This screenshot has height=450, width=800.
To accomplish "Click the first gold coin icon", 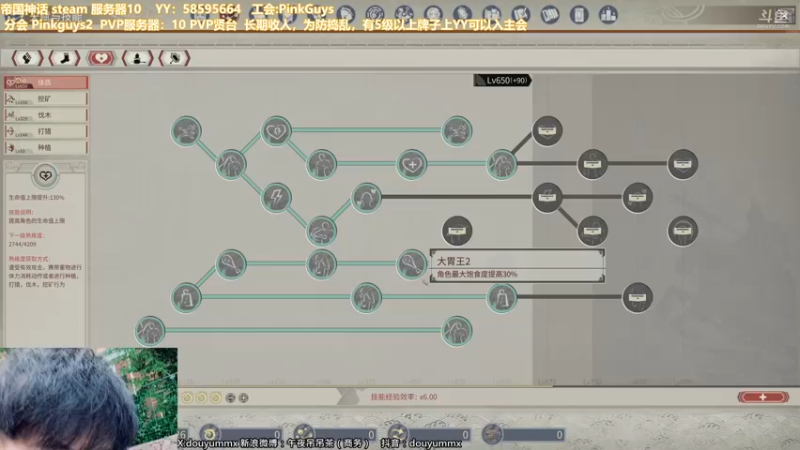I will (x=187, y=397).
